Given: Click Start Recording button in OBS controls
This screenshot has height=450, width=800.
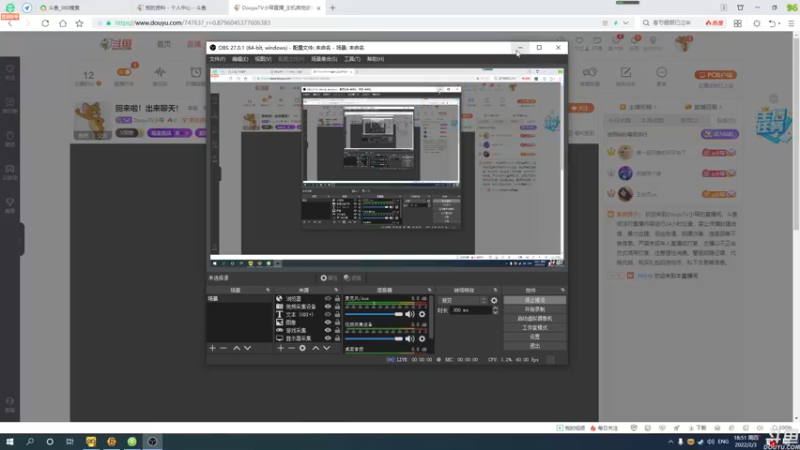Looking at the screenshot, I should tap(535, 309).
